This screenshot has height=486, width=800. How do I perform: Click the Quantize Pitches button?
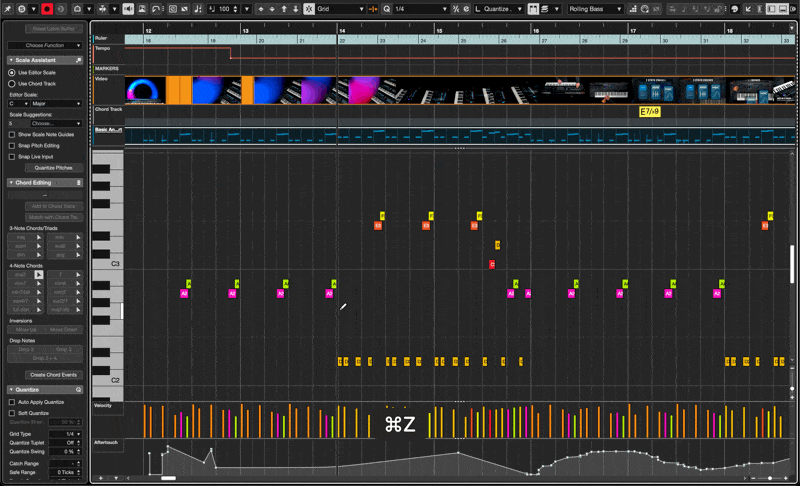52,168
